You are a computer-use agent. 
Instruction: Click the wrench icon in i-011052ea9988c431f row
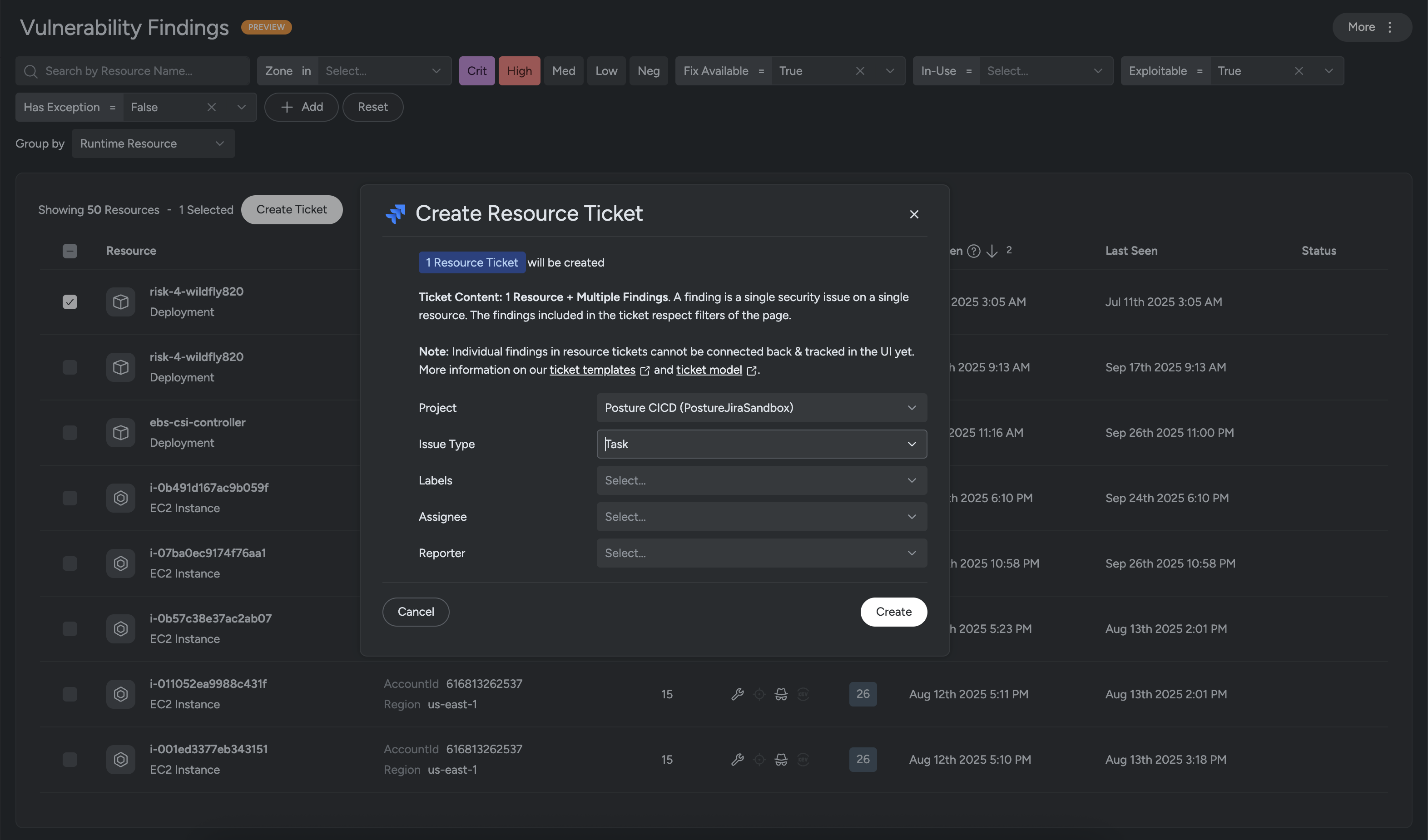[x=737, y=694]
